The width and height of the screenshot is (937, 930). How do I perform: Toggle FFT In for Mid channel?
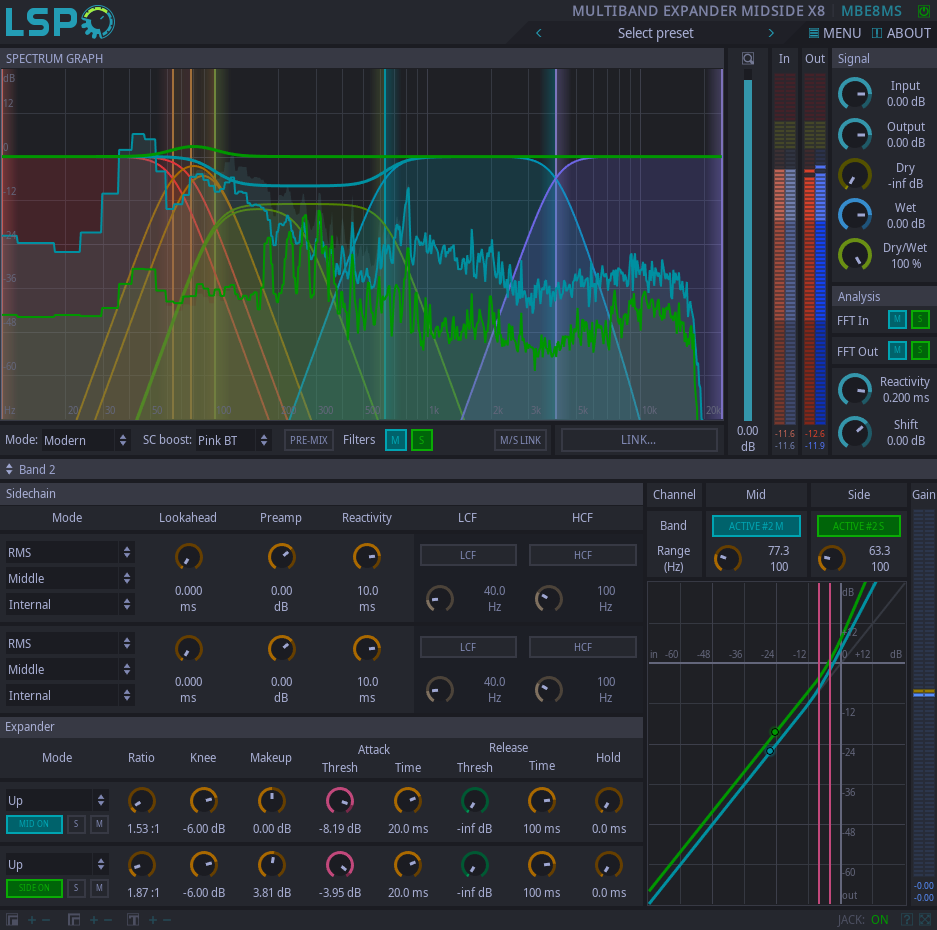897,320
